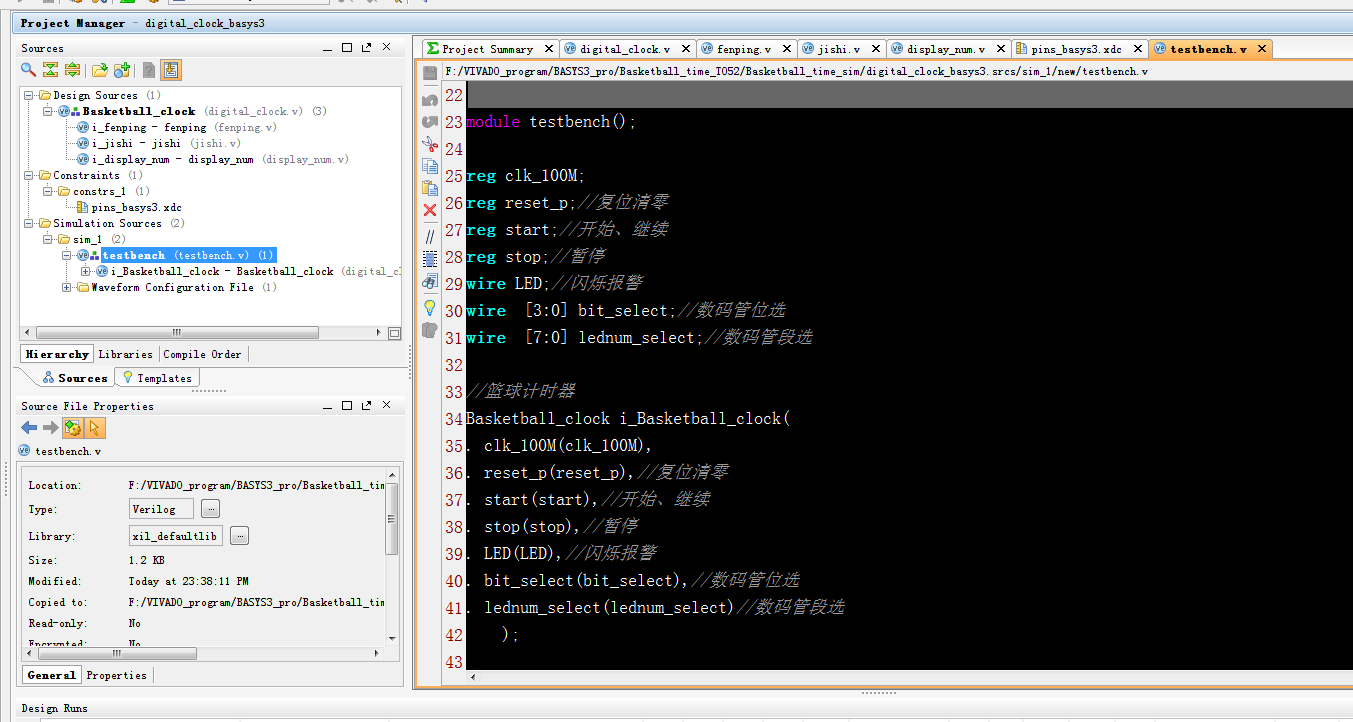Expand the i_Basketball_clock instance node
This screenshot has width=1353, height=722.
point(86,272)
